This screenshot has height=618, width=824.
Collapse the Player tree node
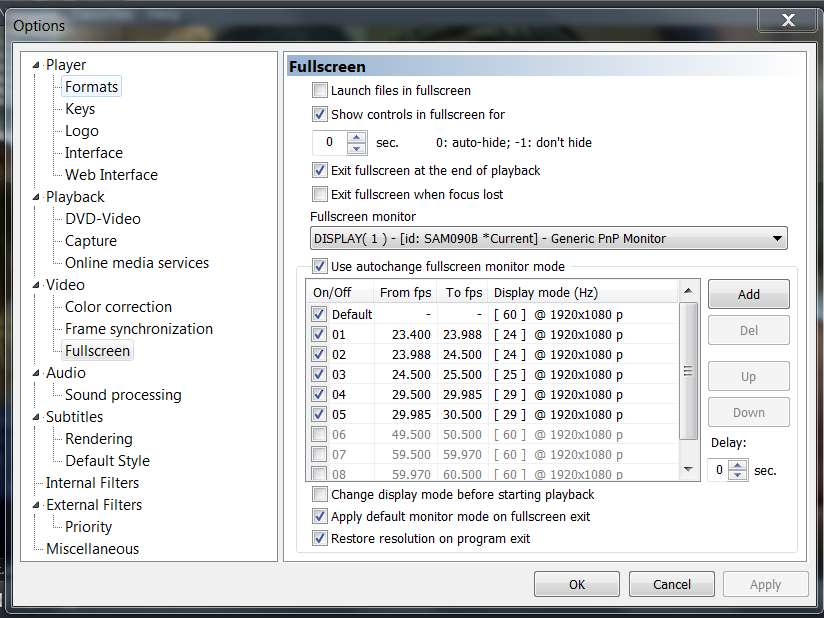(x=36, y=65)
